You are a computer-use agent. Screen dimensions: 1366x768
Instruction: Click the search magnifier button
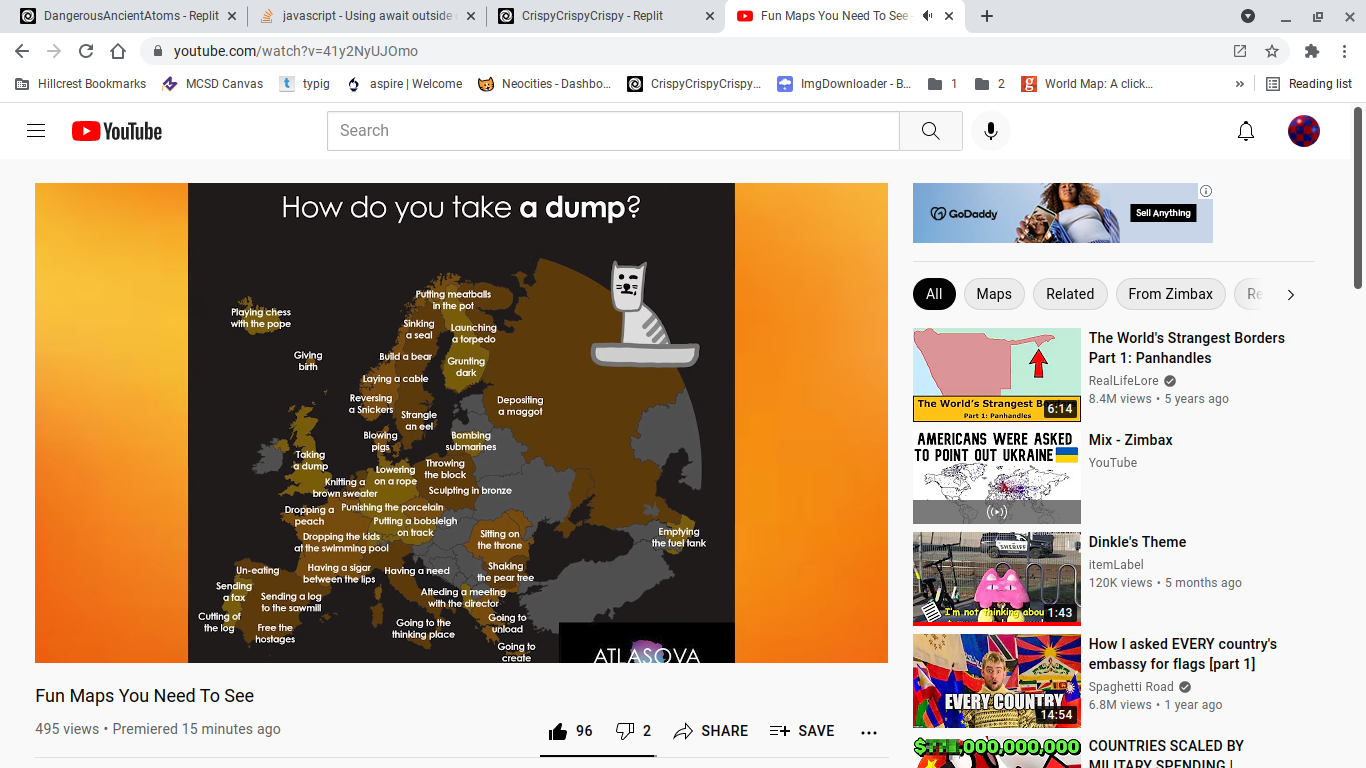930,131
